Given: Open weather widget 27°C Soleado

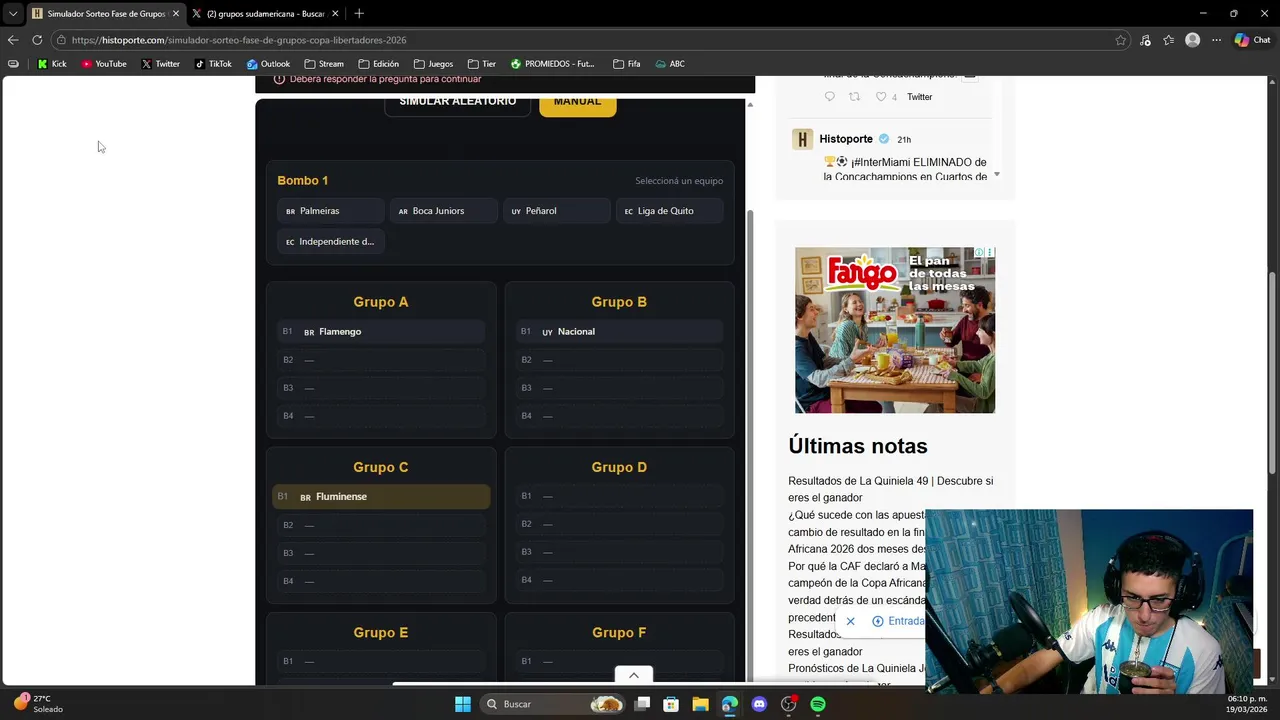Looking at the screenshot, I should point(38,704).
